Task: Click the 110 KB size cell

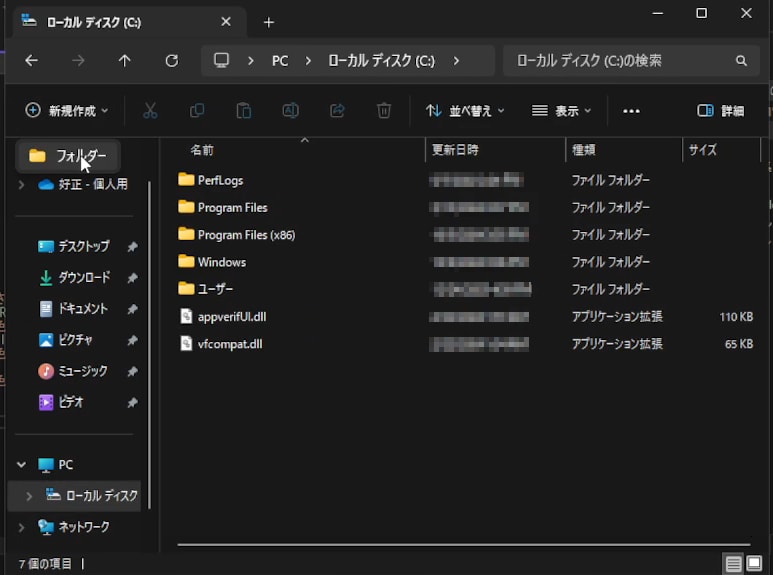Action: [736, 317]
